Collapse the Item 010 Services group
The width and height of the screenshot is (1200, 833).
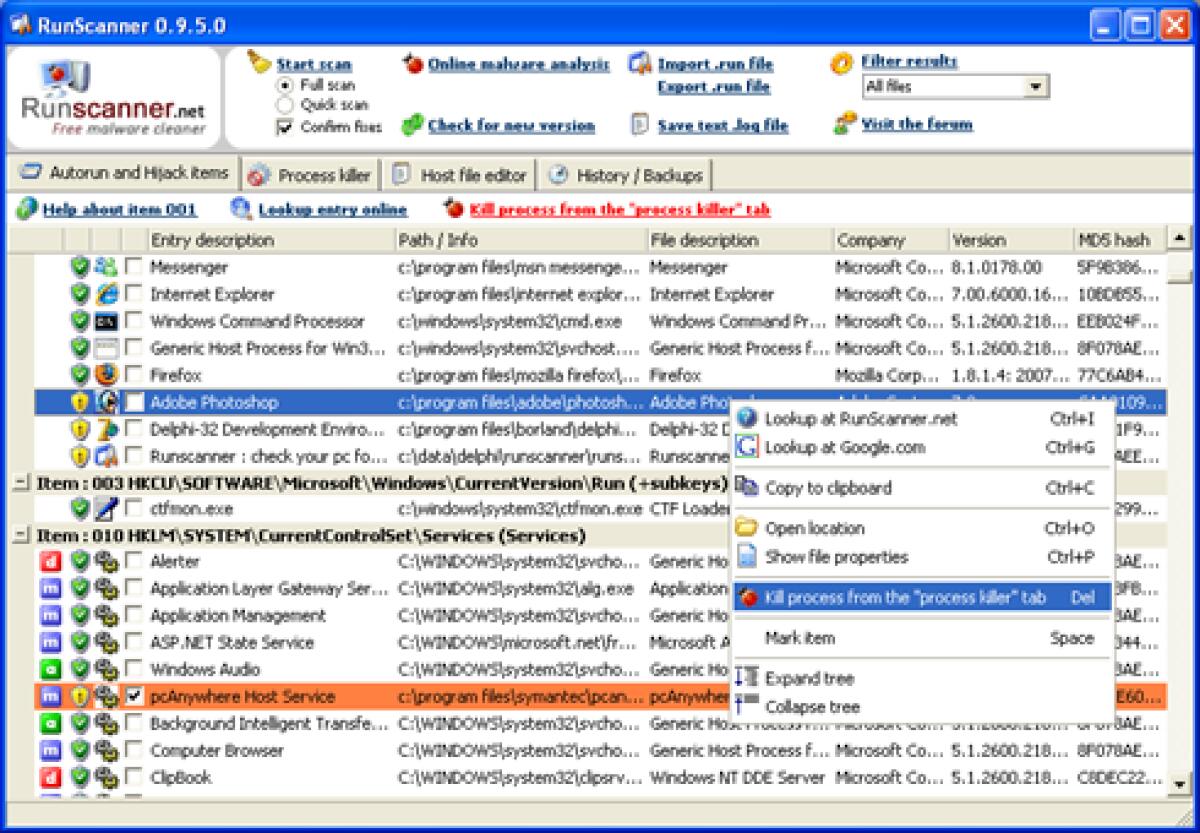click(x=20, y=535)
